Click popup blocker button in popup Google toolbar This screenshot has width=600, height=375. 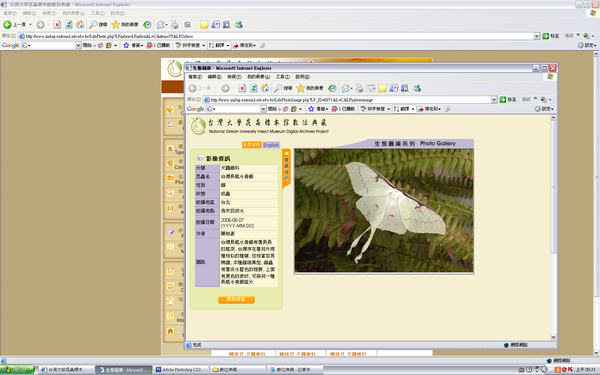click(x=343, y=109)
